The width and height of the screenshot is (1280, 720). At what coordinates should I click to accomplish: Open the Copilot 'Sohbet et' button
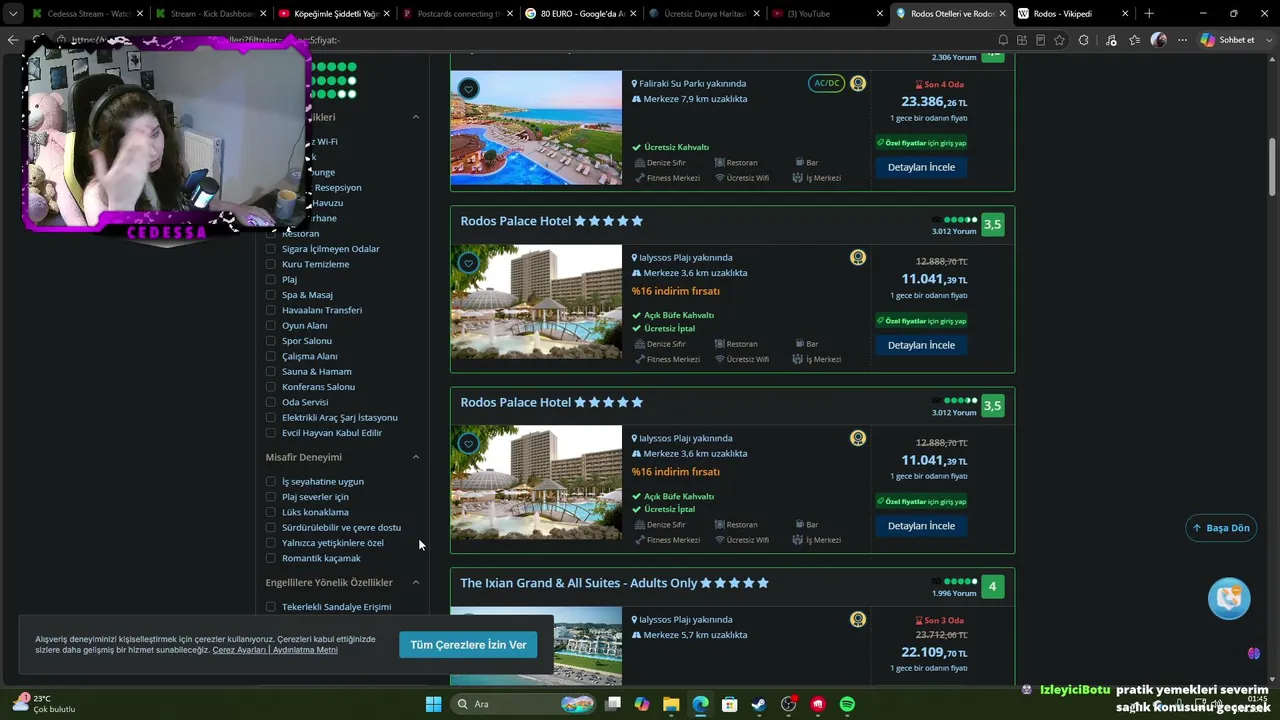point(1228,40)
